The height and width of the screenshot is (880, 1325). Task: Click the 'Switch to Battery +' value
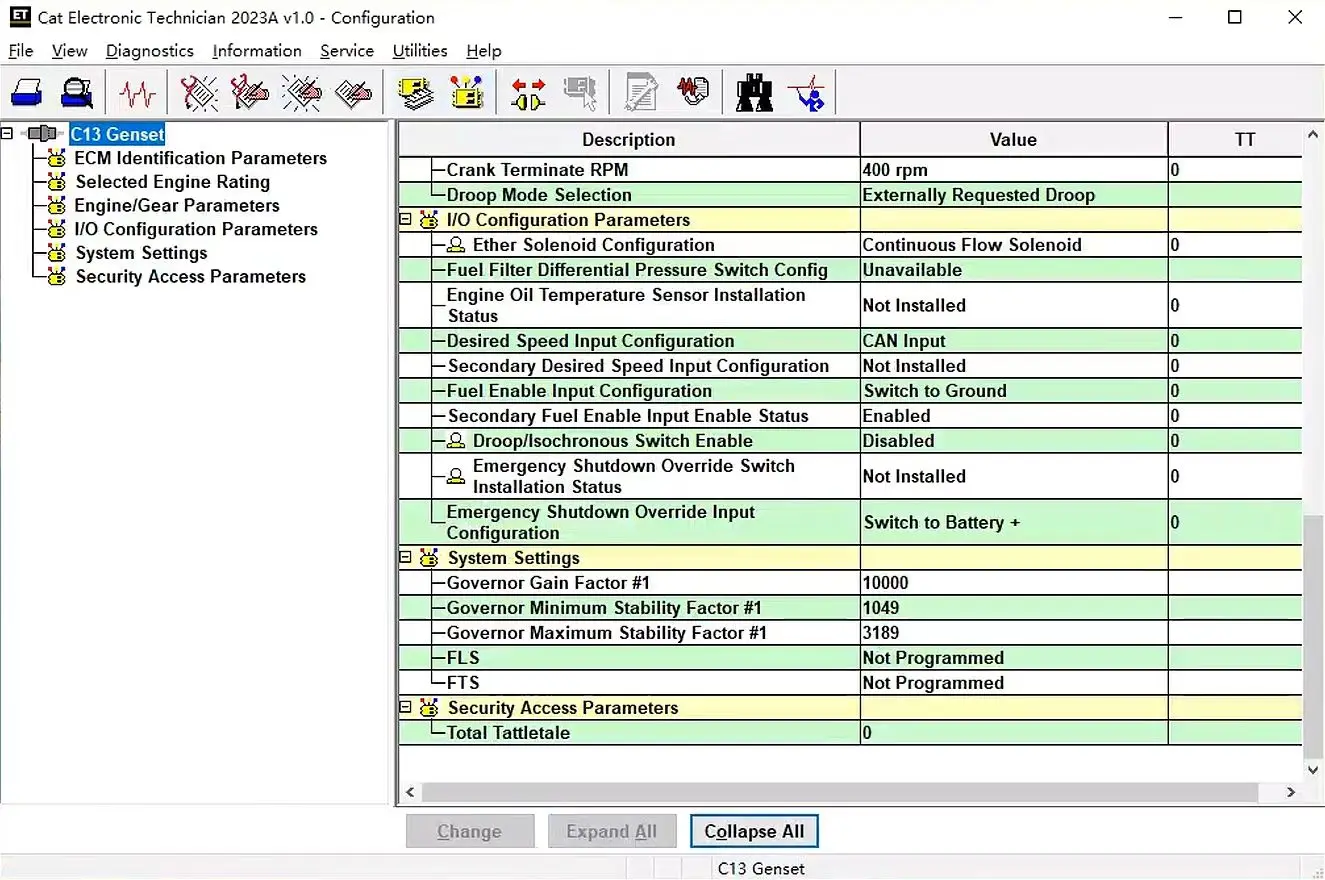click(942, 522)
